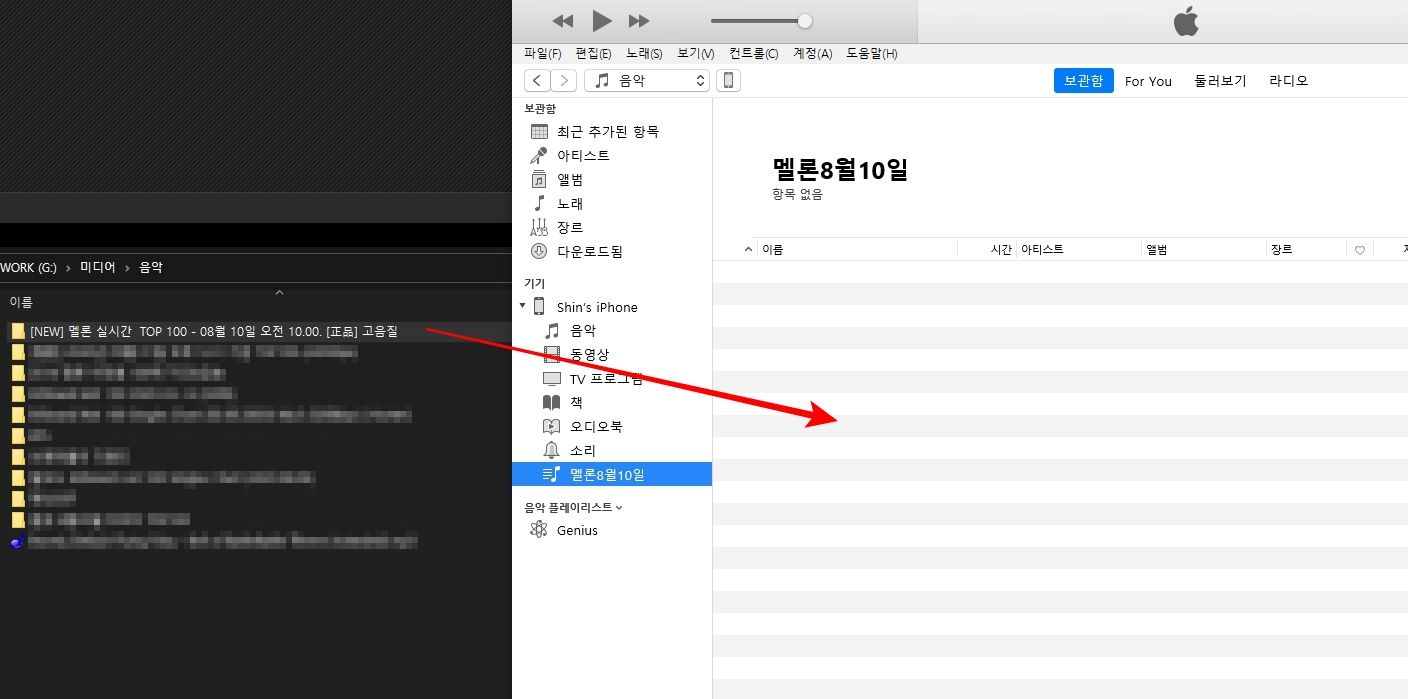Collapse the Shin's iPhone device triangle
The width and height of the screenshot is (1408, 699).
[522, 306]
